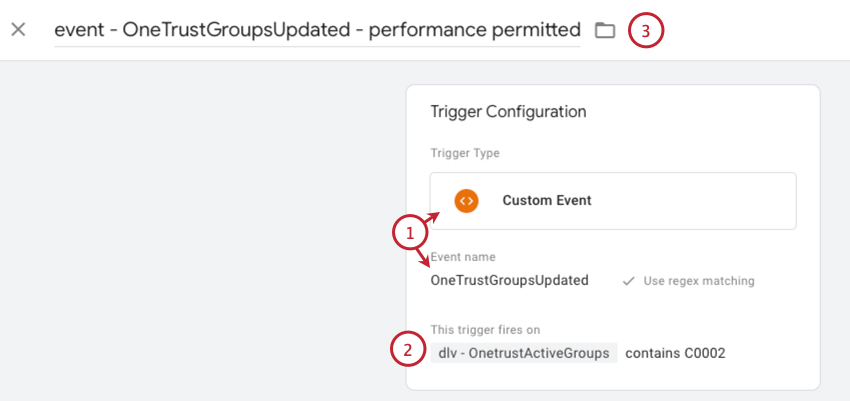Select the "Custom Event" trigger type label

tap(546, 200)
